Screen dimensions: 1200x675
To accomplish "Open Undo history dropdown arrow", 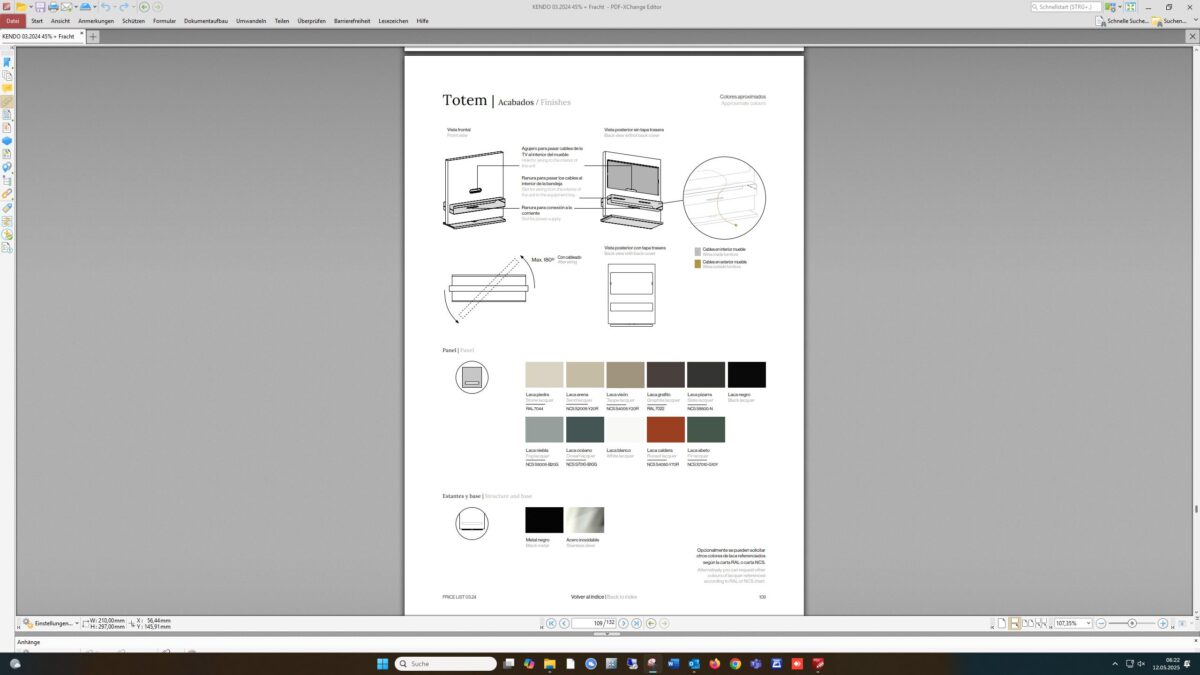I will point(115,7).
